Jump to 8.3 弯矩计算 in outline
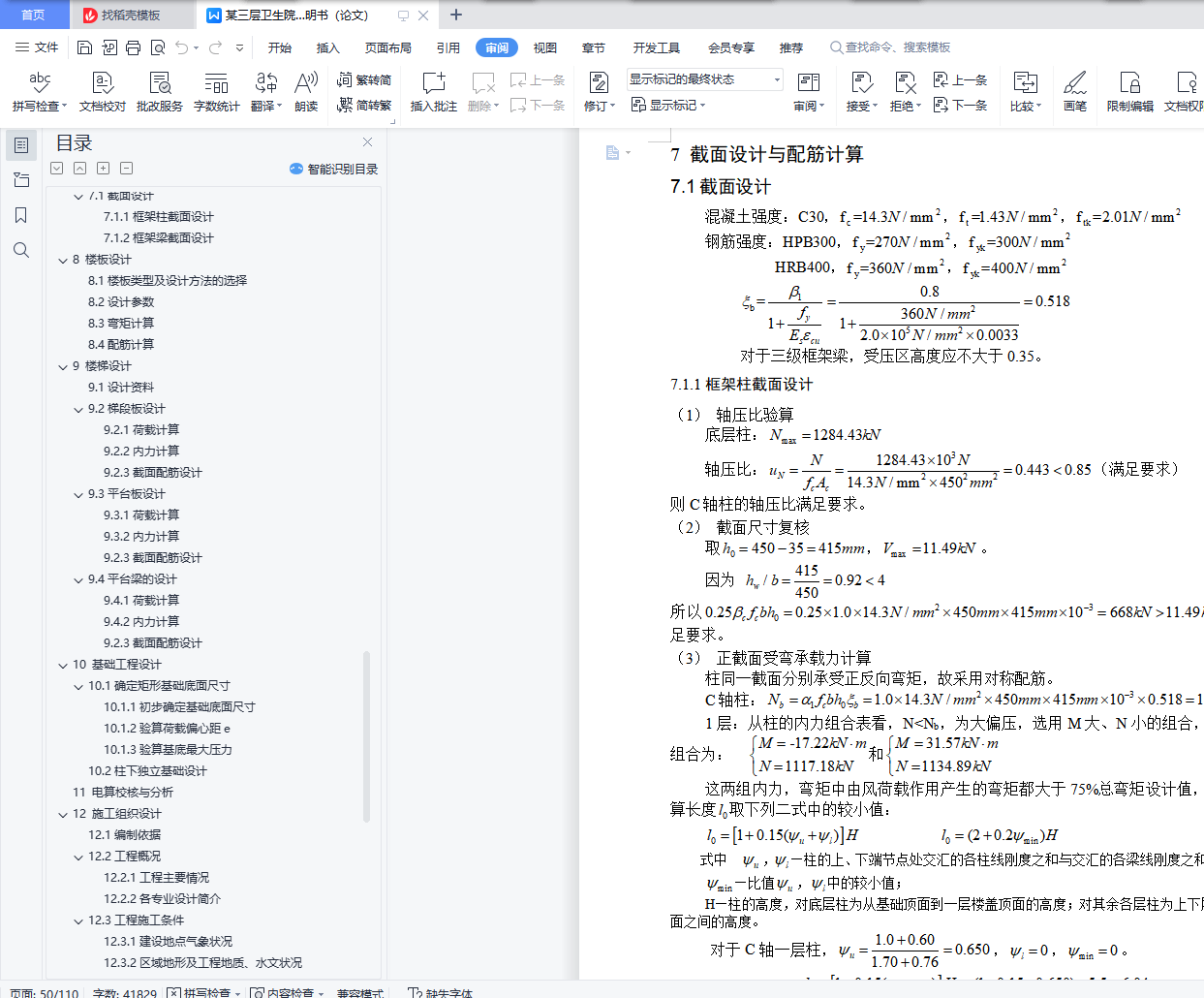Viewport: 1204px width, 998px height. (121, 324)
